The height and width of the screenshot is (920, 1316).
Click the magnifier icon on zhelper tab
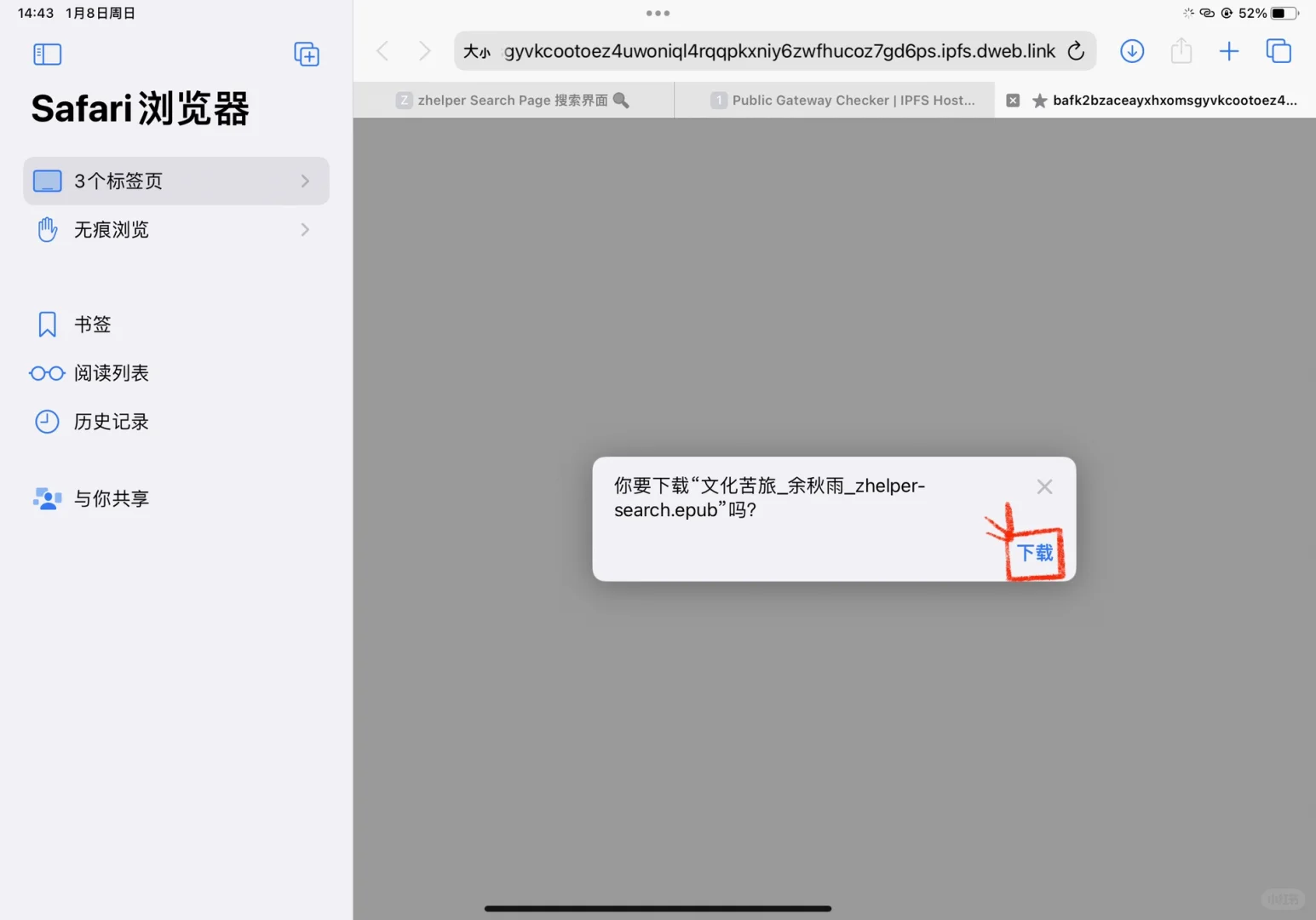(x=621, y=101)
